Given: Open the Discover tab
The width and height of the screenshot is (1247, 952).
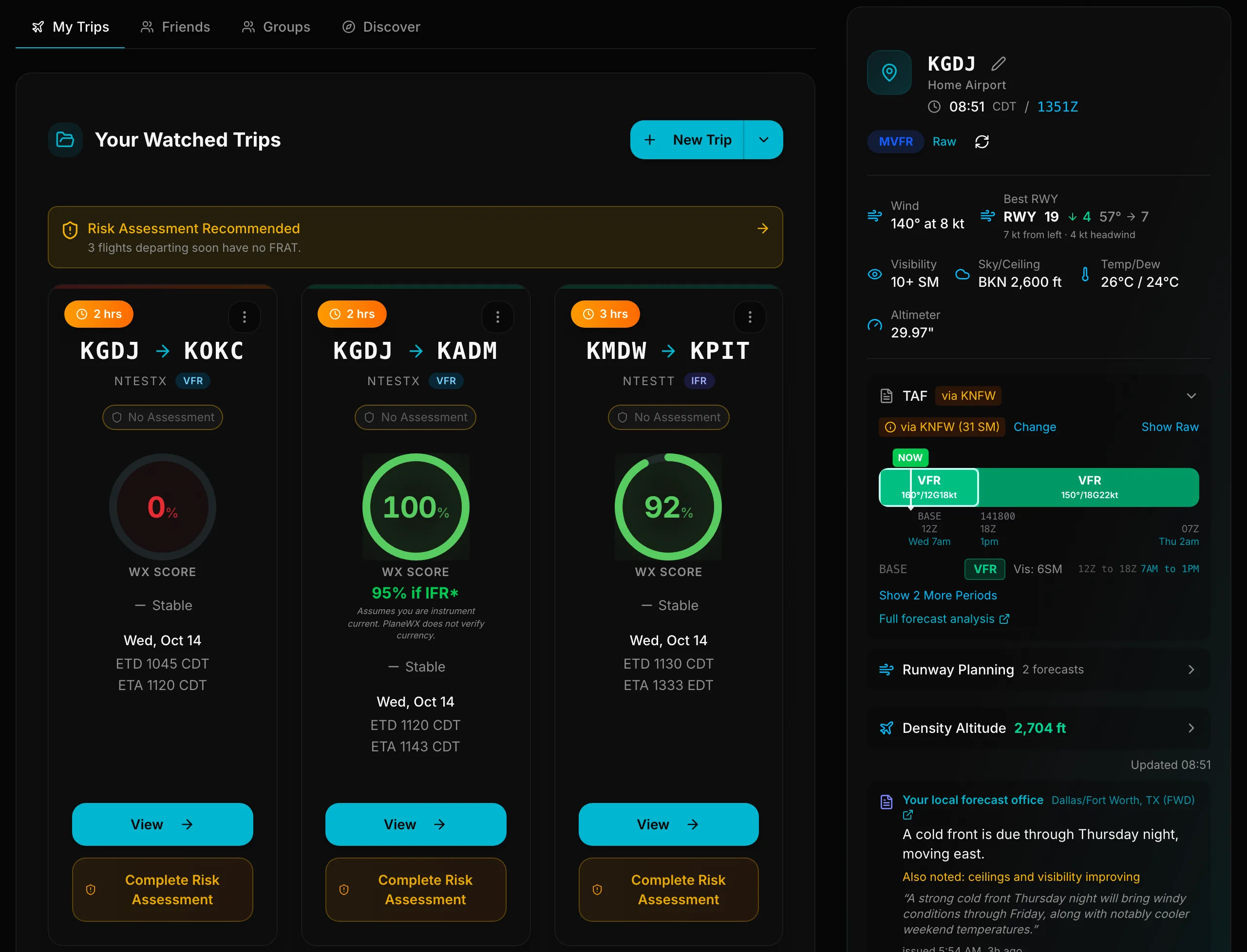Looking at the screenshot, I should coord(381,27).
